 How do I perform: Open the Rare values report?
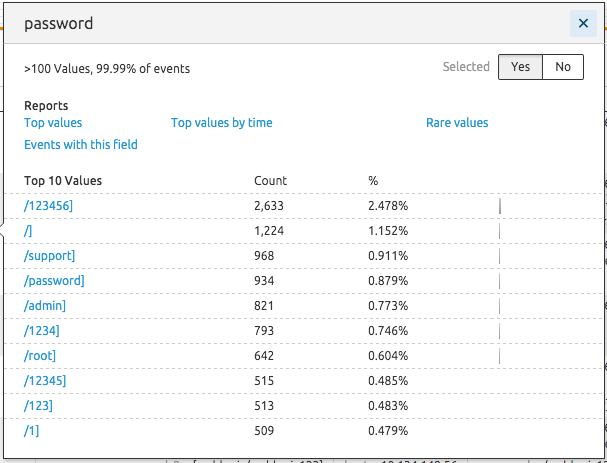tap(457, 123)
